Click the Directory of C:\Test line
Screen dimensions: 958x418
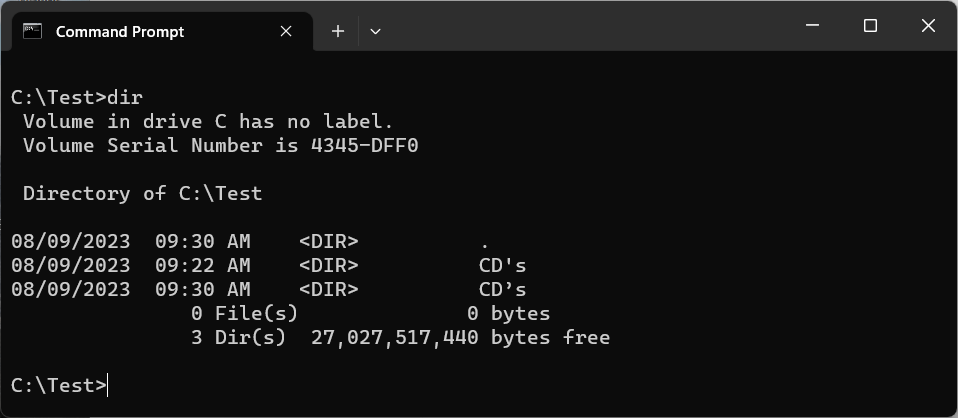pyautogui.click(x=142, y=193)
